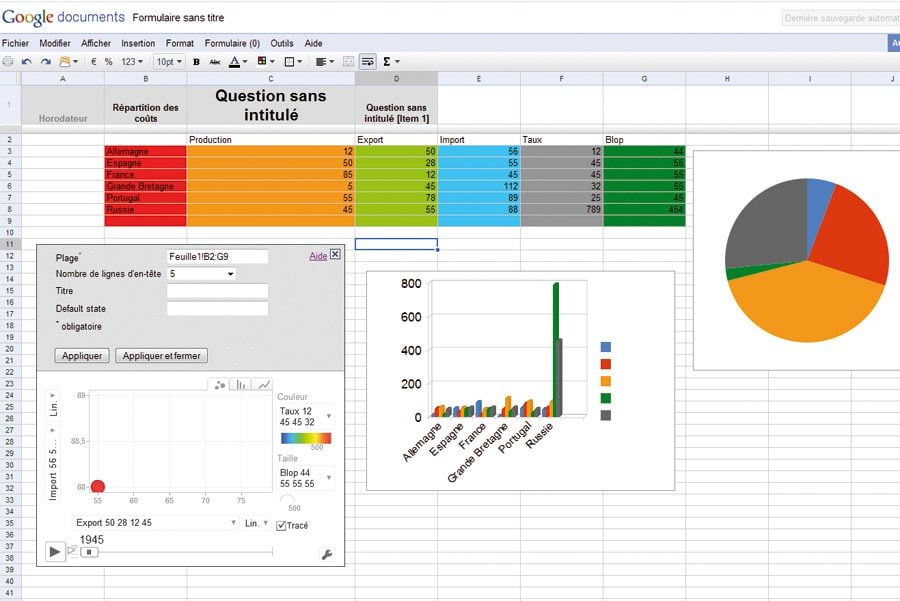Toggle bold text formatting
900x601 pixels.
coord(196,62)
